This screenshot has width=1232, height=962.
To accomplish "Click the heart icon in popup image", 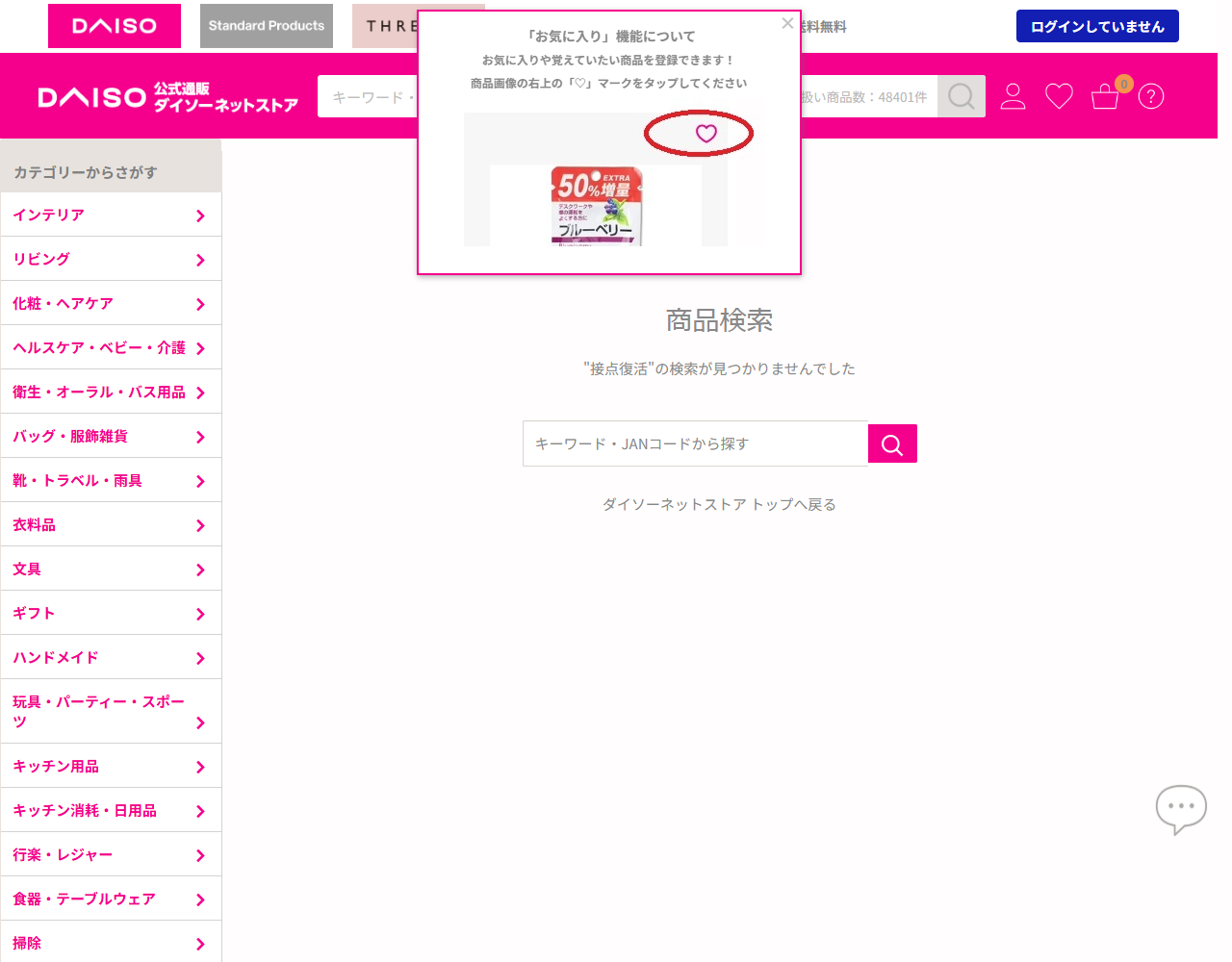I will coord(706,134).
